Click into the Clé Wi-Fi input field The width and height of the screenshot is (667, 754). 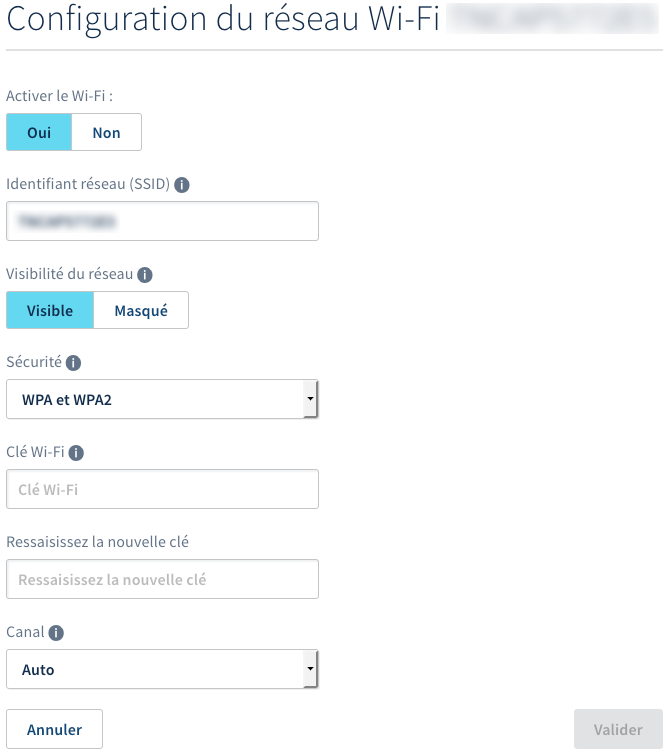point(162,489)
